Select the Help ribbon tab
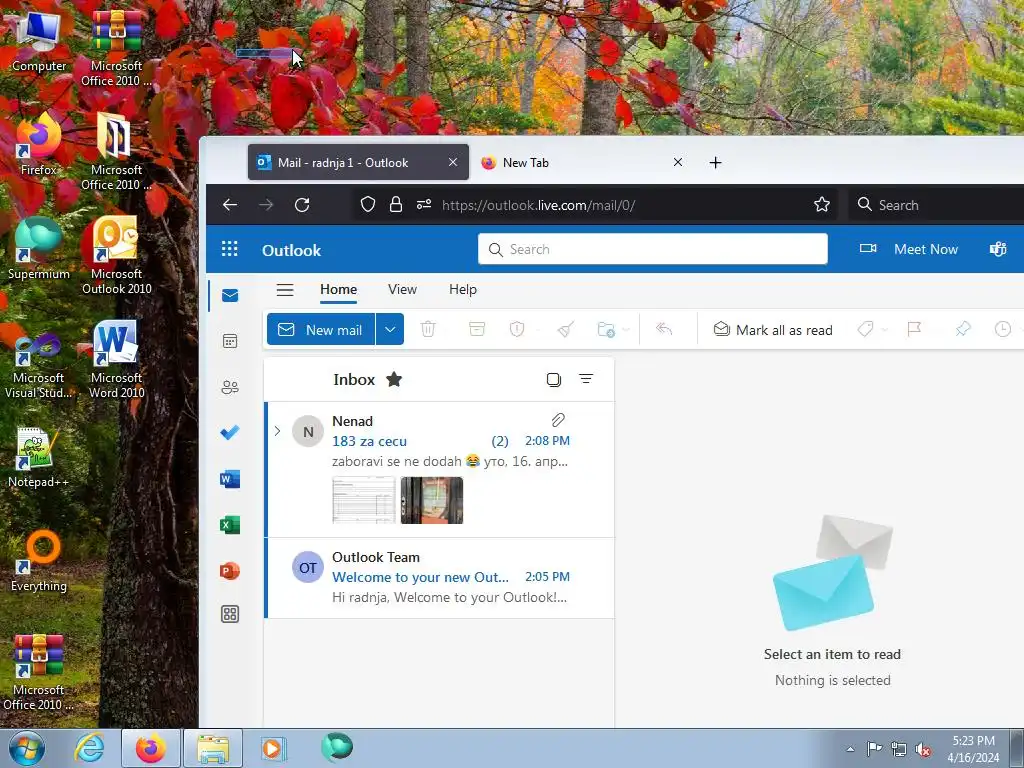The image size is (1024, 768). pos(463,289)
